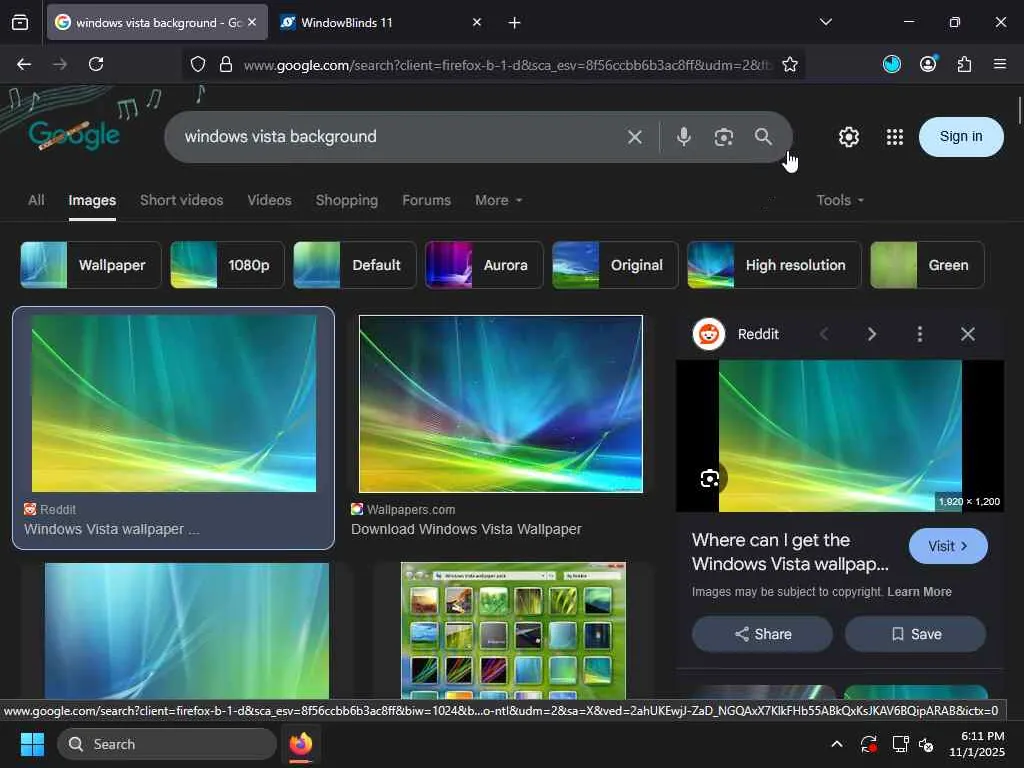Submit search with magnifier icon
This screenshot has height=768, width=1024.
pos(763,136)
